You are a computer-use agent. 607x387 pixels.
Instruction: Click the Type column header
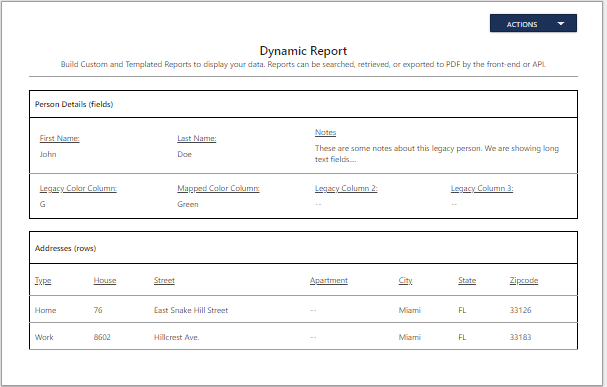(43, 280)
